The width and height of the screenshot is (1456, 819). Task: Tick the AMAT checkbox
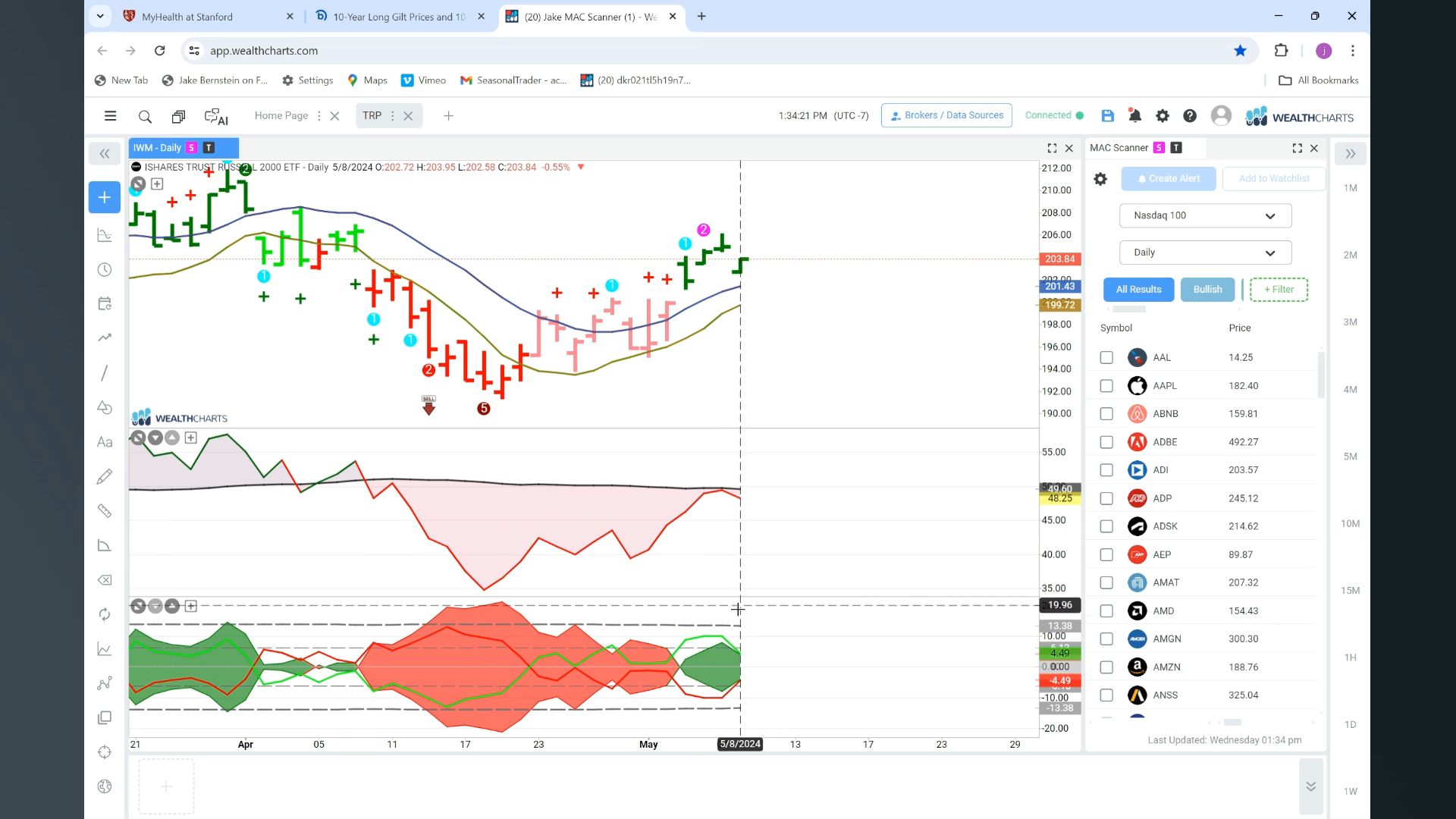[1106, 582]
